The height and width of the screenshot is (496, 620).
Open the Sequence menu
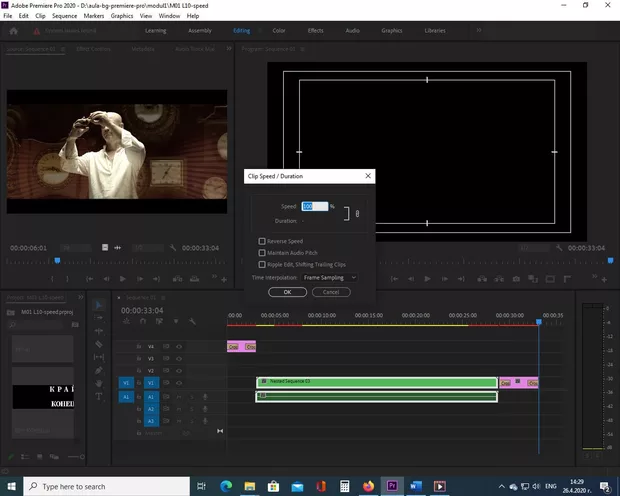coord(63,16)
